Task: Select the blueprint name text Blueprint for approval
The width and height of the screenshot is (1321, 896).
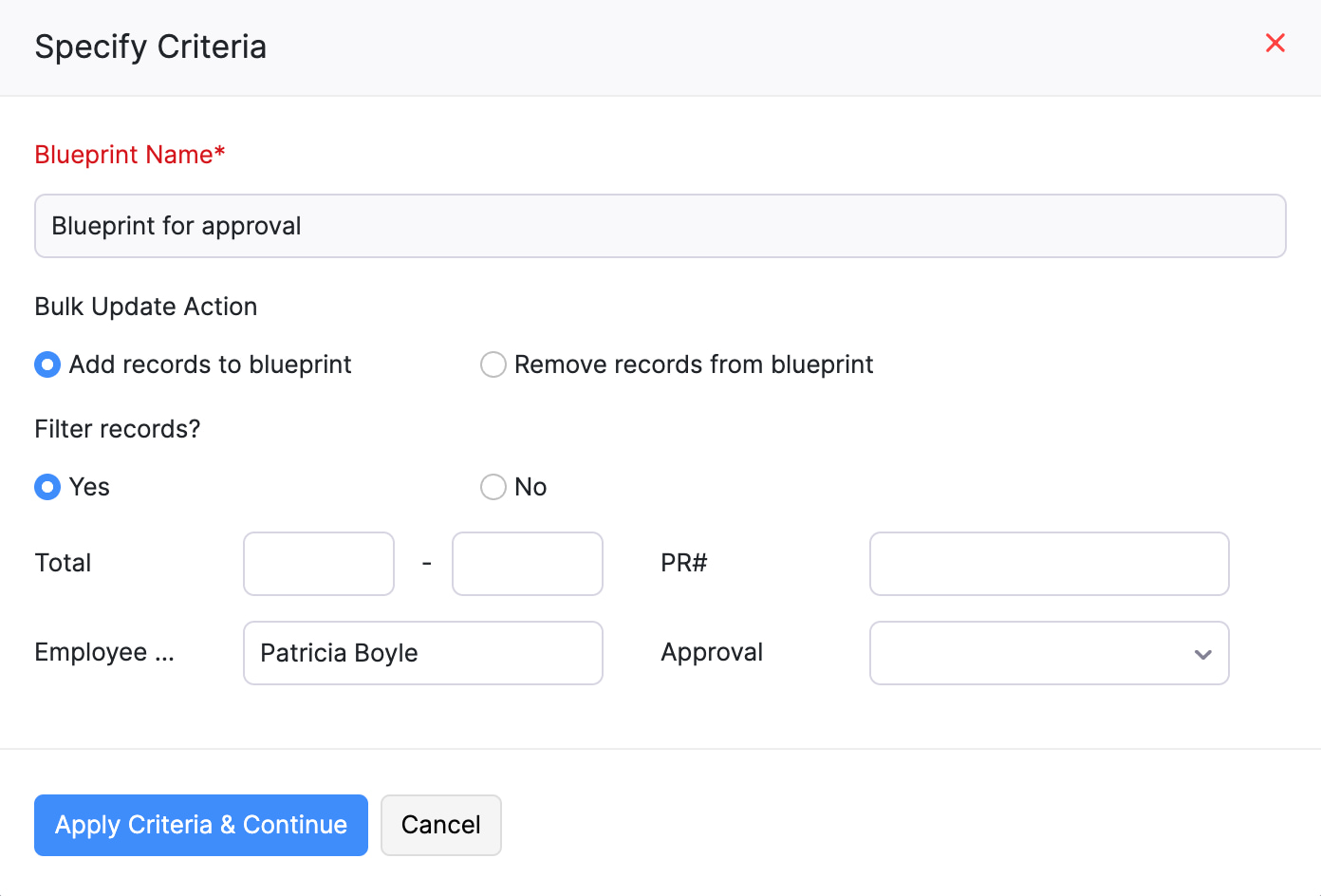Action: tap(177, 226)
